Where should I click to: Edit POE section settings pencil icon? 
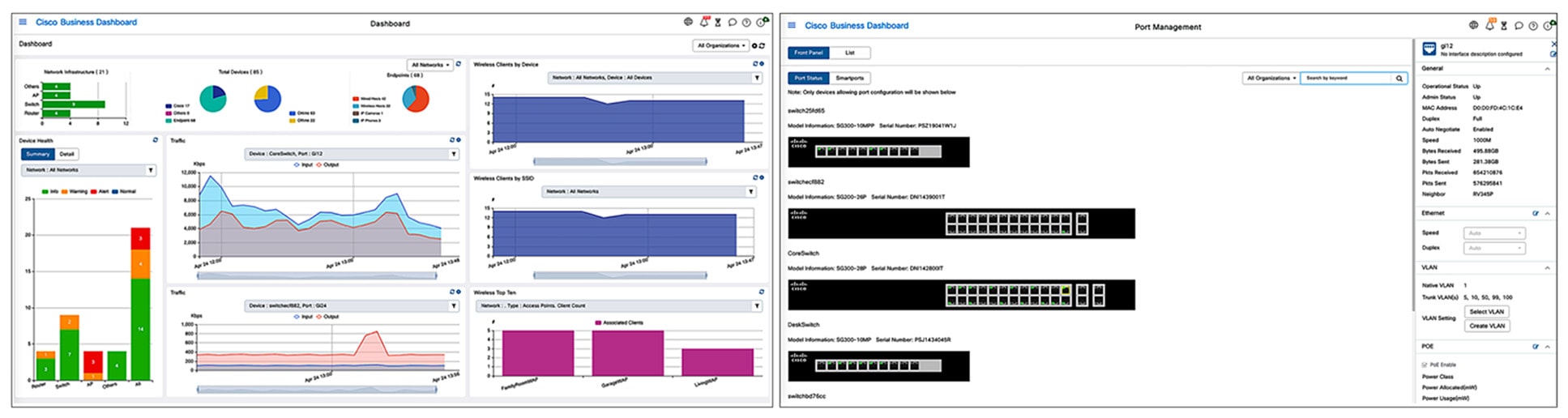click(x=1535, y=347)
